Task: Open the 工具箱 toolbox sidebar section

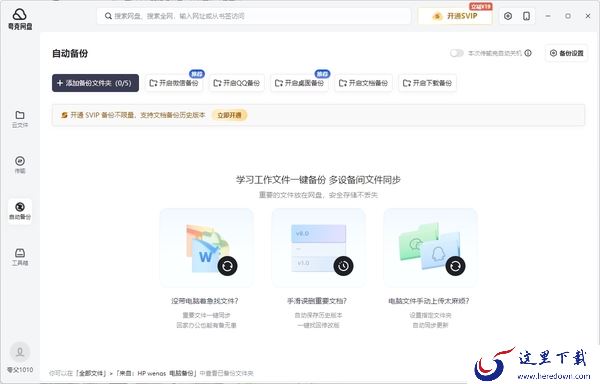Action: coord(20,257)
